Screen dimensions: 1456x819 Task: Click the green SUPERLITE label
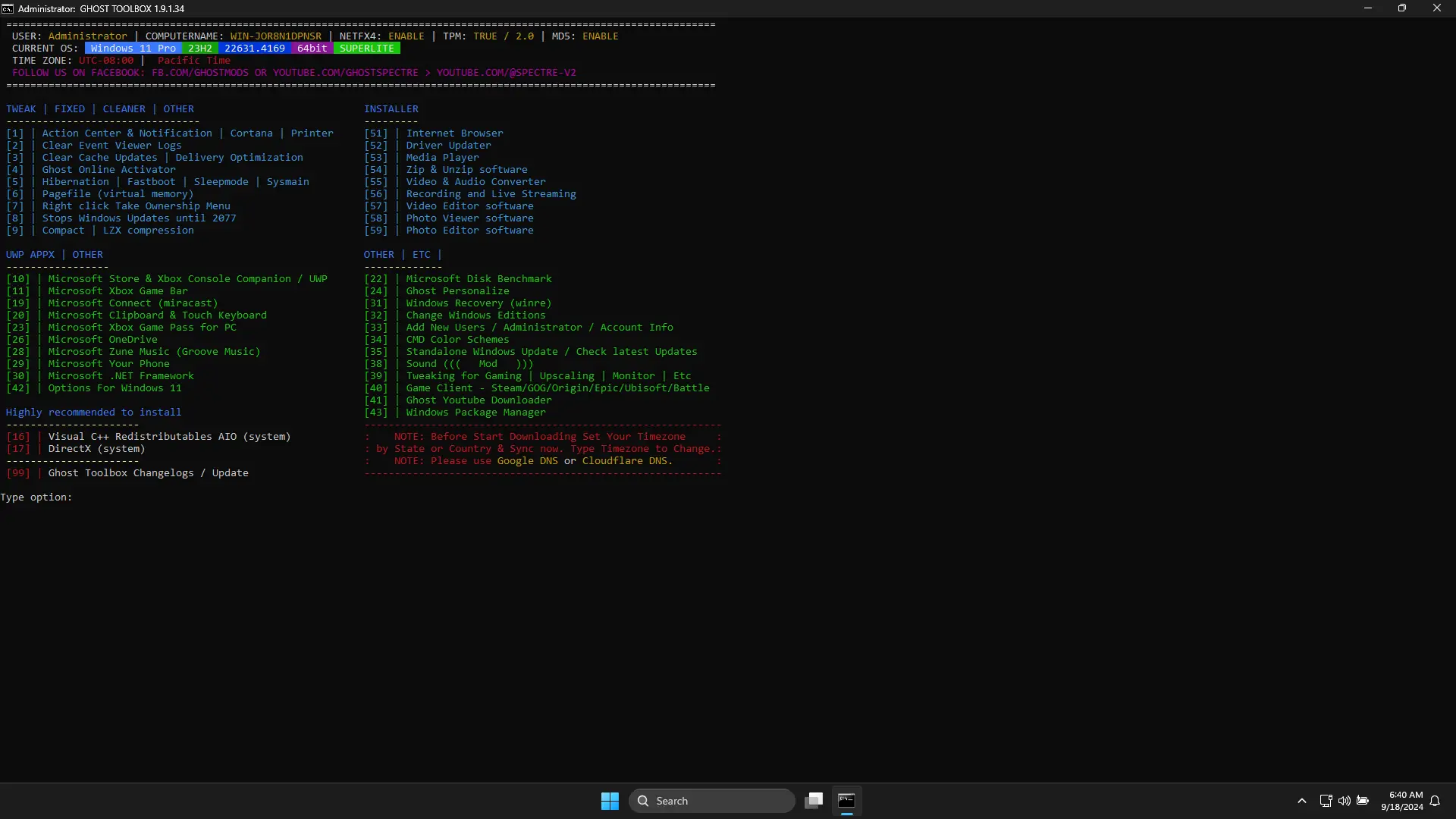(366, 49)
